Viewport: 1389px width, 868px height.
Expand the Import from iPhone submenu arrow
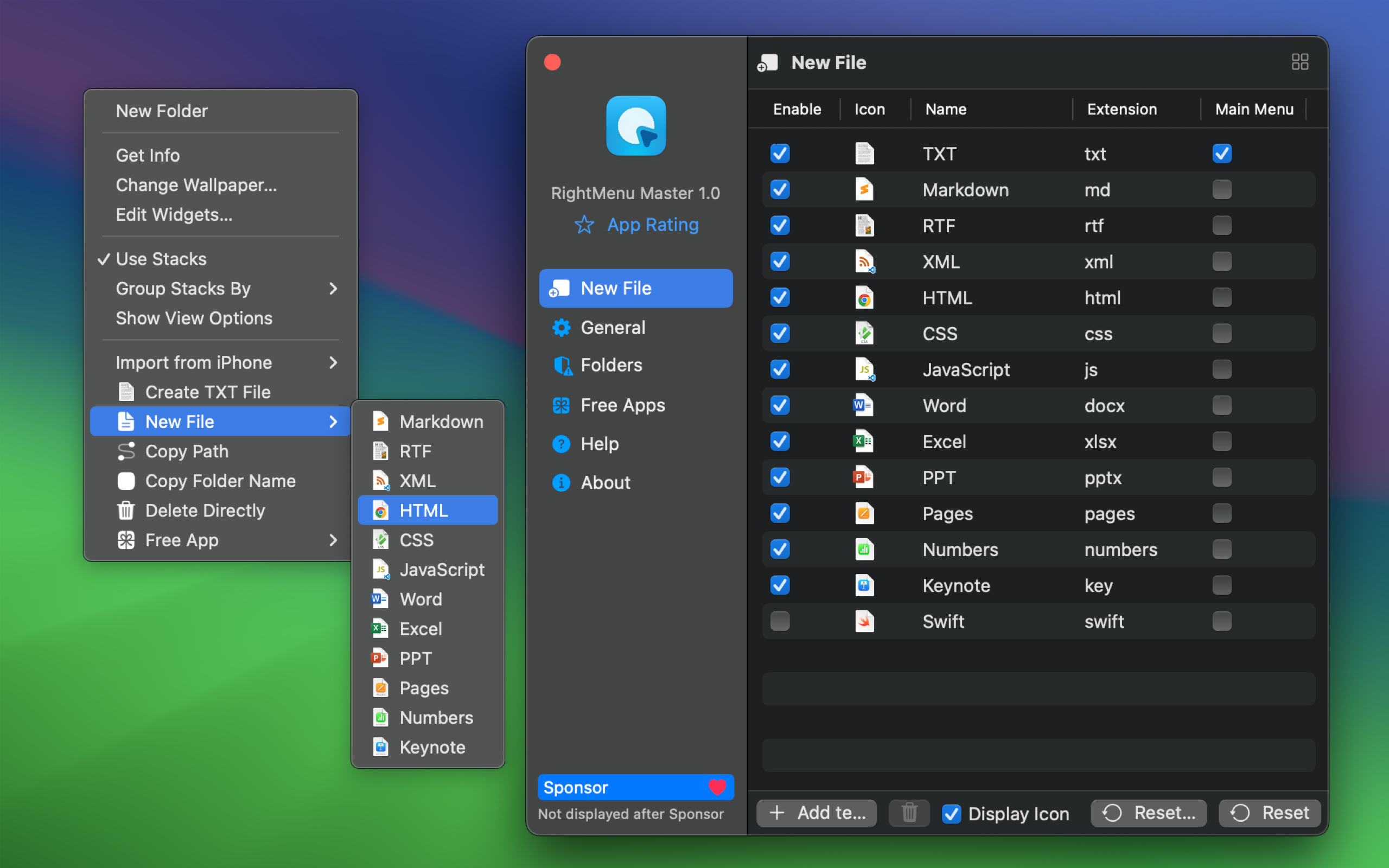coord(333,362)
